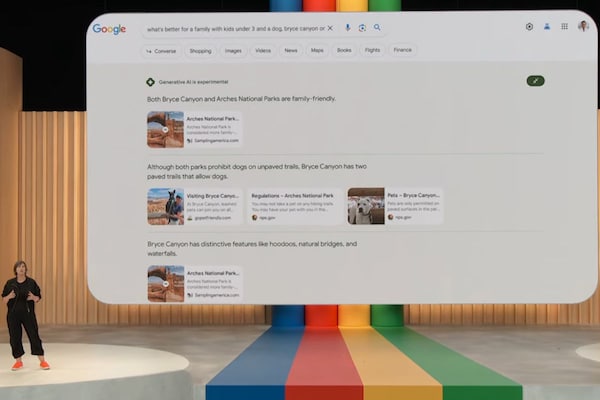This screenshot has height=400, width=600.
Task: Open Google Lens image search icon
Action: coord(362,28)
